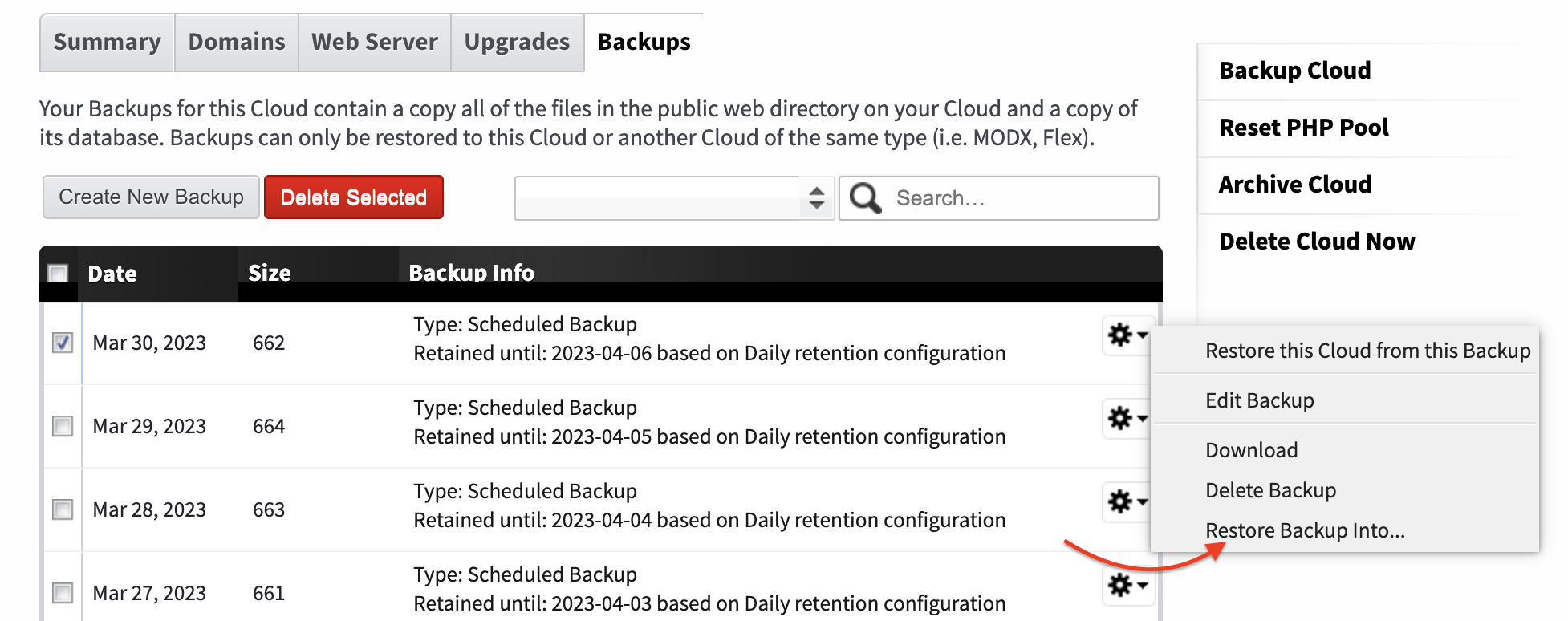Open gear menu for Mar 27 backup

tap(1127, 586)
